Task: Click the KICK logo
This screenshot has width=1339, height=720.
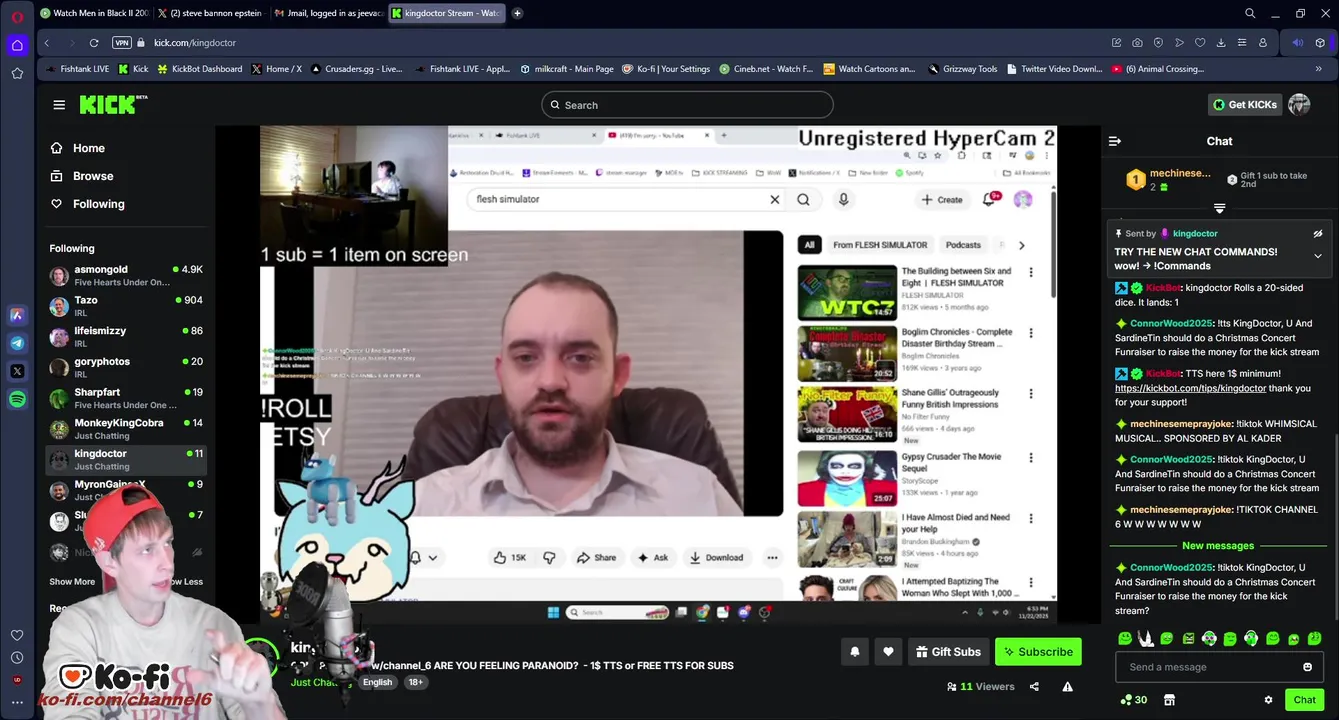Action: pyautogui.click(x=113, y=105)
